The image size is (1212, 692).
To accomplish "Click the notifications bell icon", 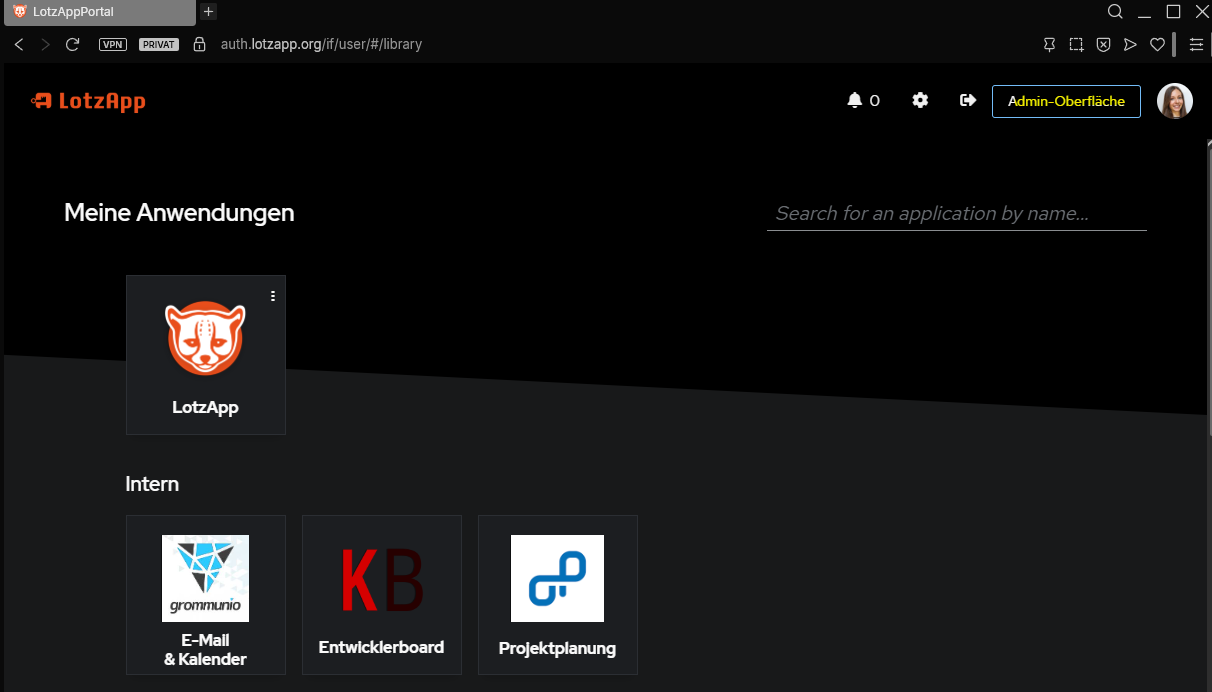I will pyautogui.click(x=854, y=100).
